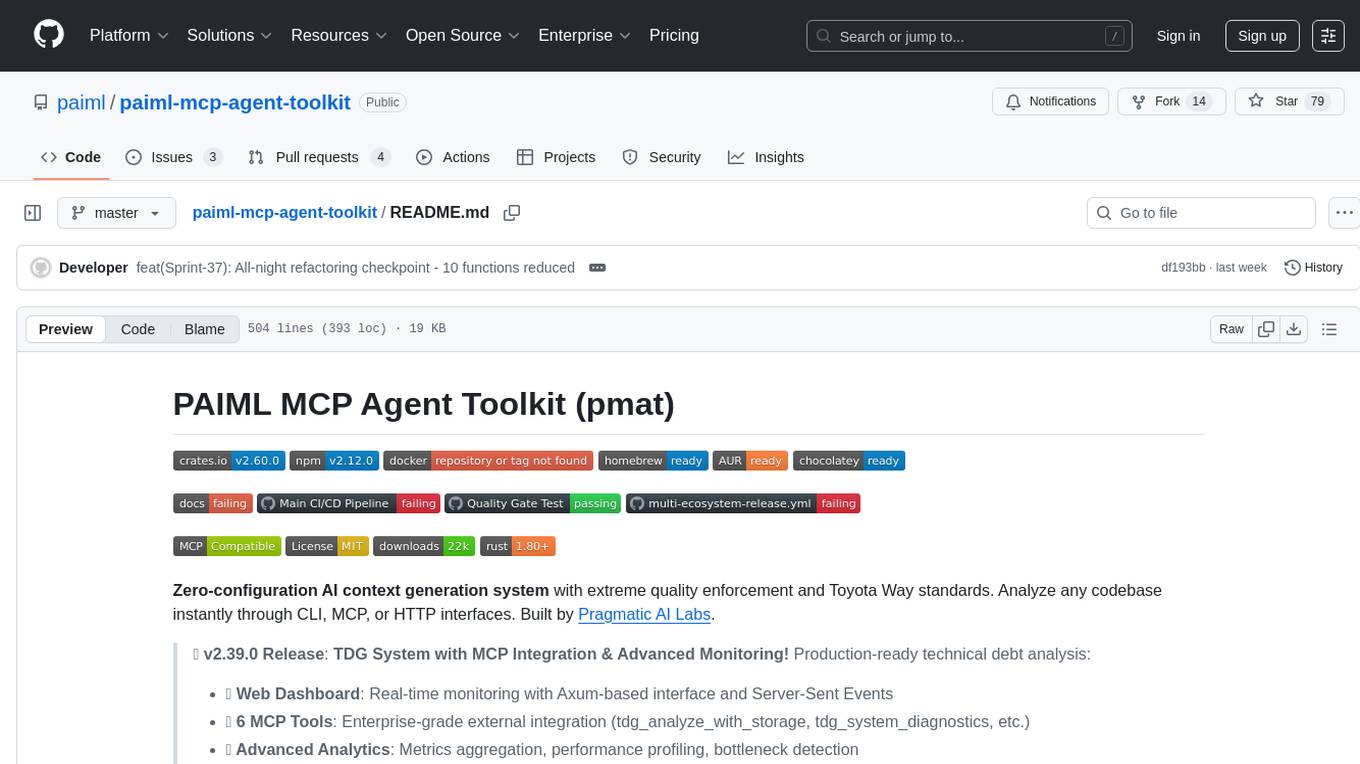Expand the Resources menu
The width and height of the screenshot is (1360, 764).
[340, 35]
